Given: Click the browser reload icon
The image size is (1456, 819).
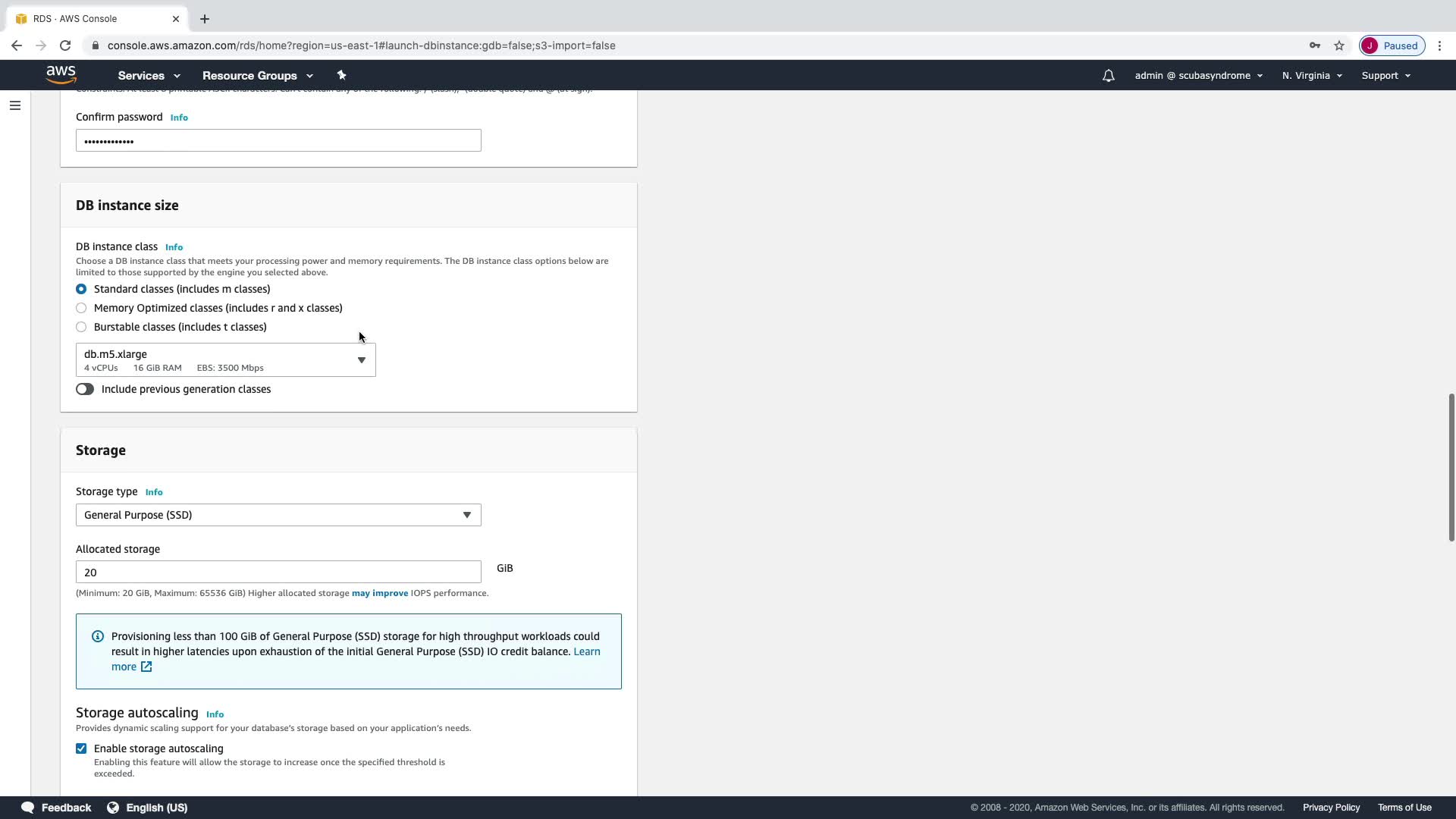Looking at the screenshot, I should click(x=65, y=45).
